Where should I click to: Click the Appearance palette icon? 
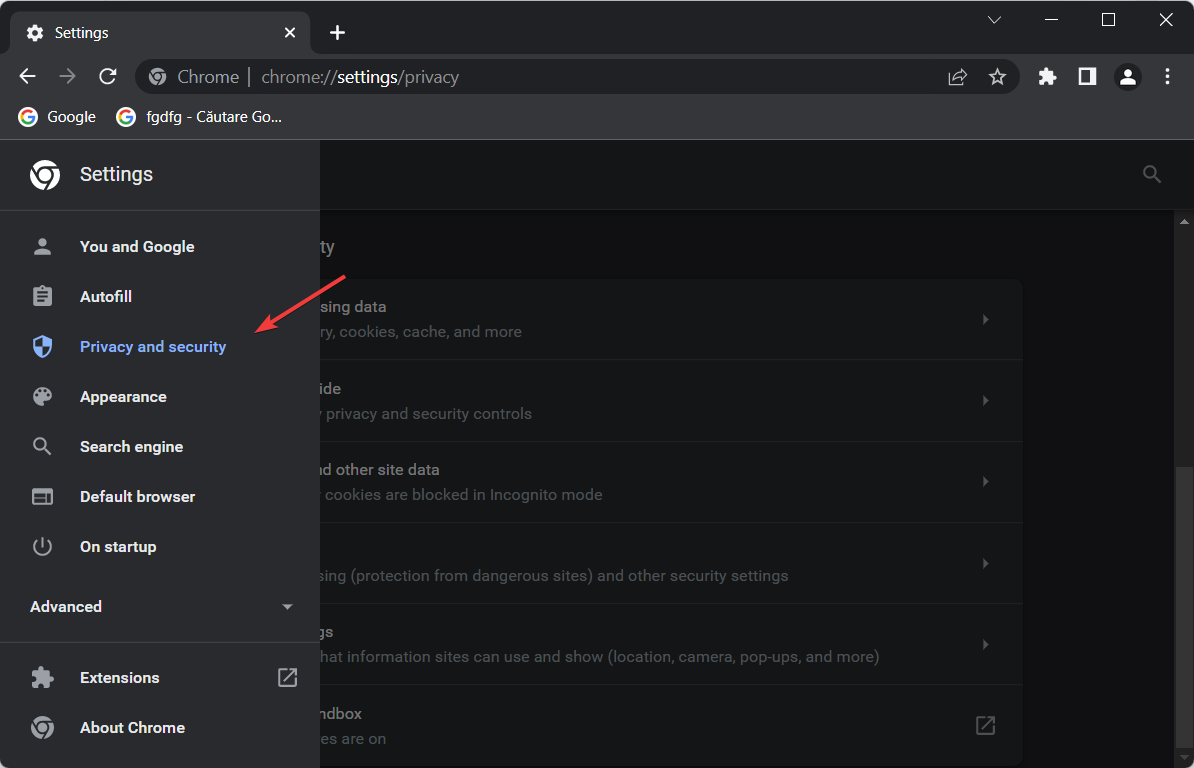coord(43,397)
